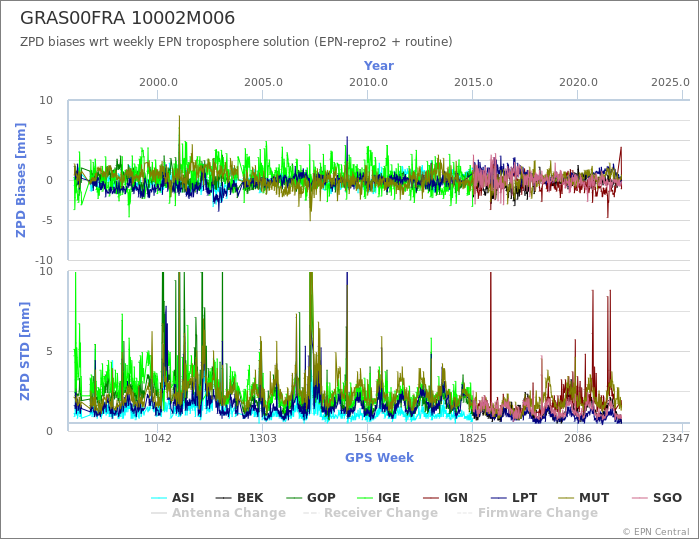The height and width of the screenshot is (540, 700).
Task: Enable the Firmware Change legend item
Action: [x=527, y=513]
